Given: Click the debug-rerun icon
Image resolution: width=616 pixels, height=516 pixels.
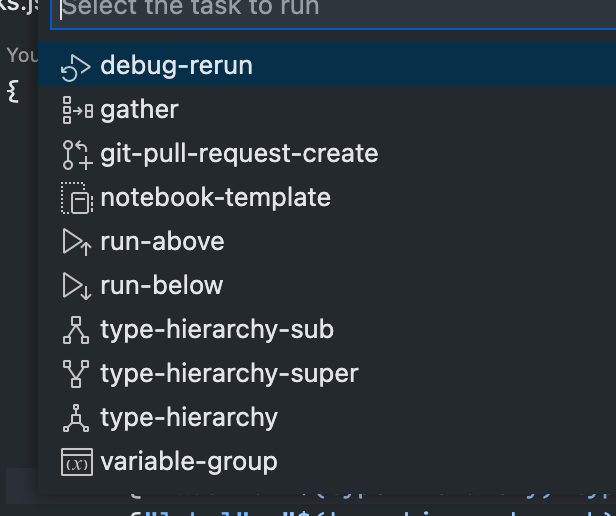Looking at the screenshot, I should 76,67.
